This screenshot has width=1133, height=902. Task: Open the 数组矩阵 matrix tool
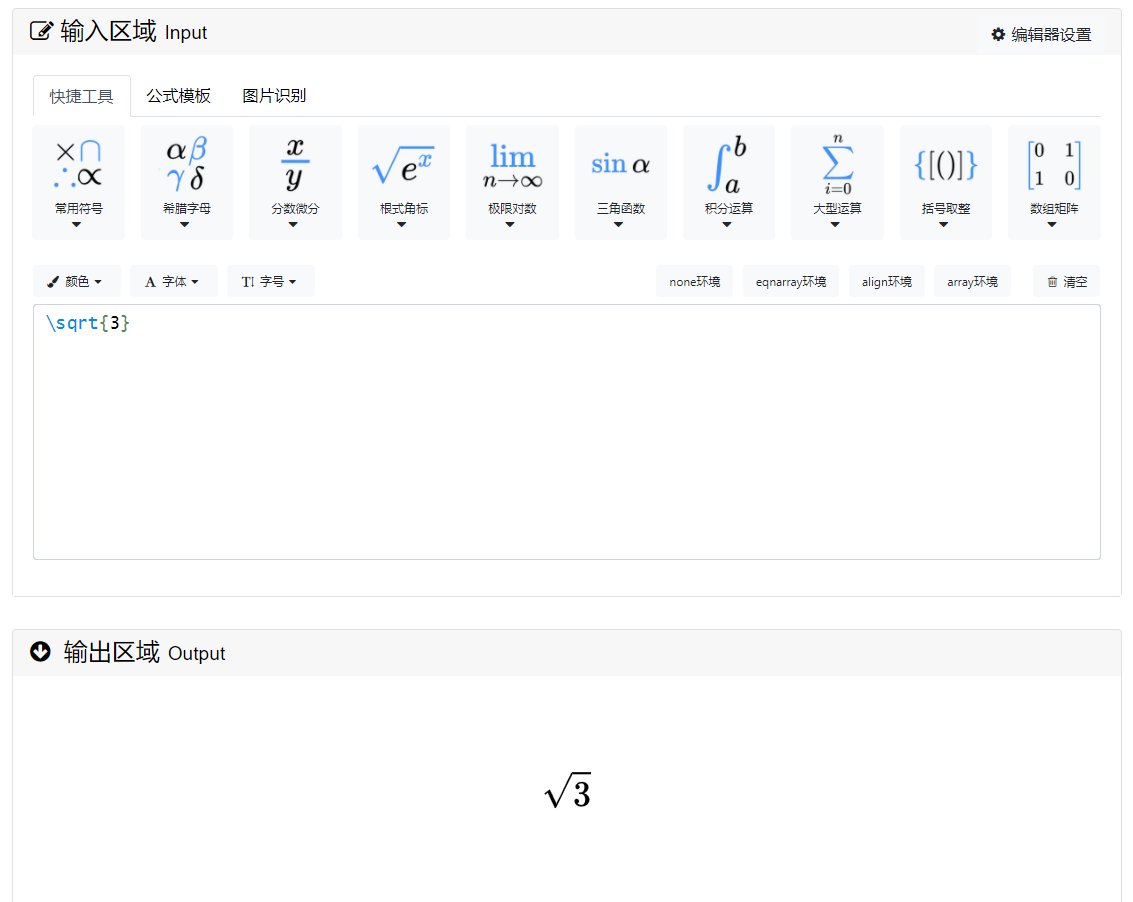(1054, 182)
